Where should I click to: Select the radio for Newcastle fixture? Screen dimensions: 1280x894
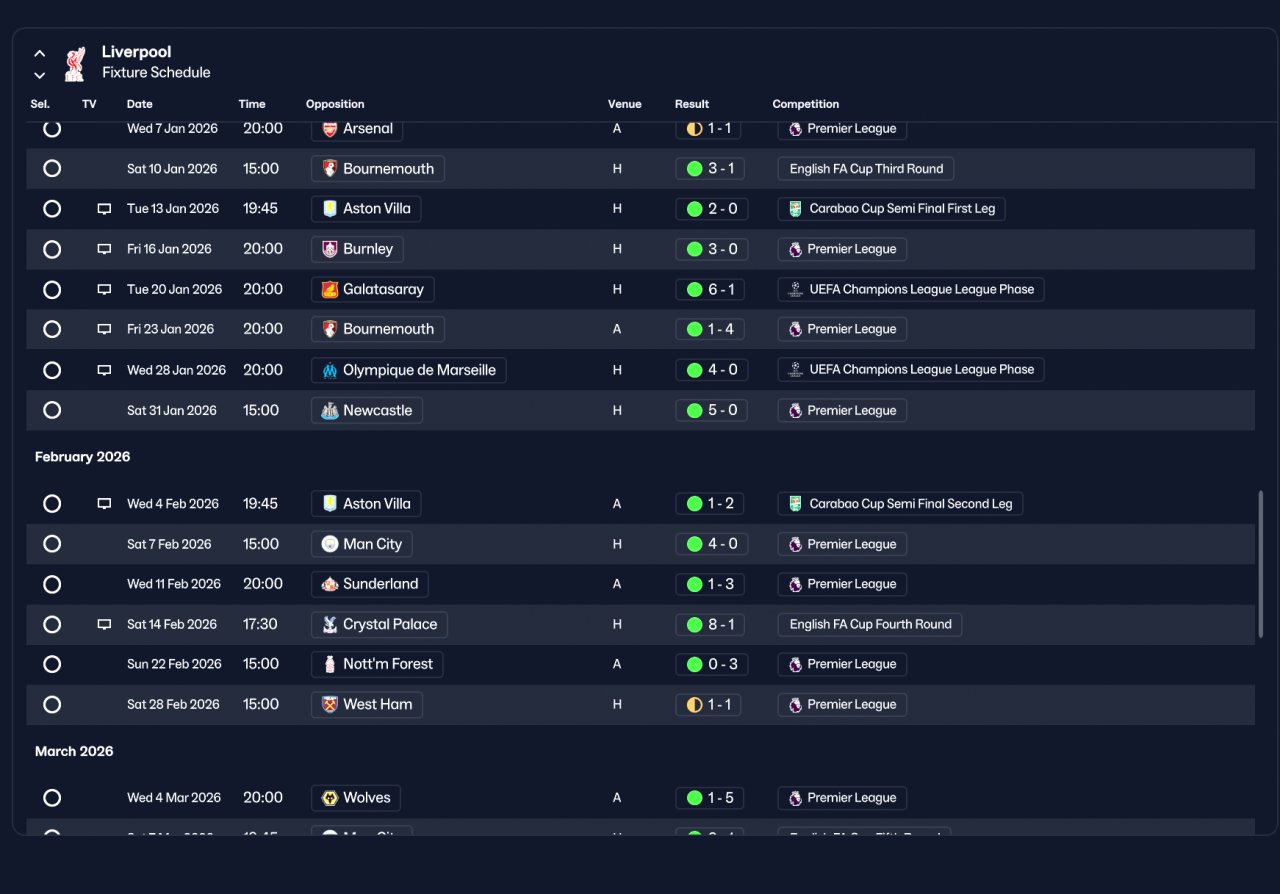click(x=52, y=410)
